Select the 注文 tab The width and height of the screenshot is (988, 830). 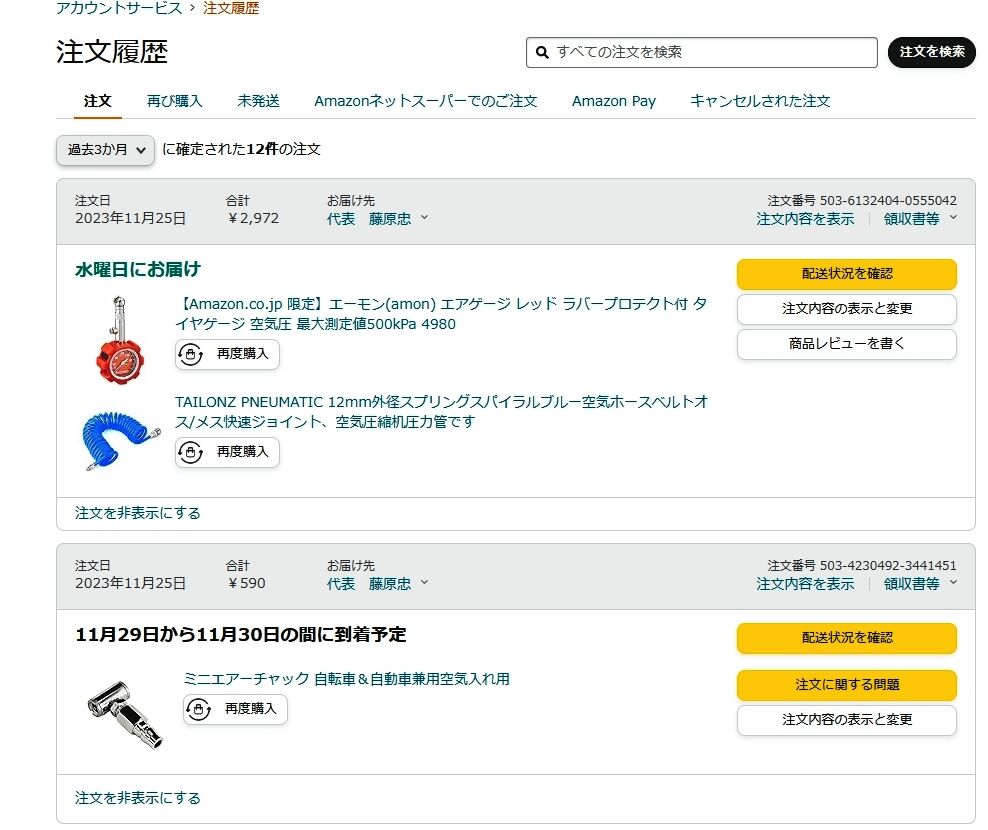coord(97,101)
